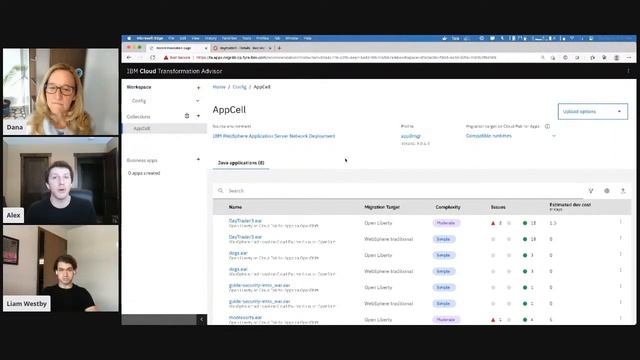Open the Favorites menu
This screenshot has width=640, height=360.
pos(229,38)
